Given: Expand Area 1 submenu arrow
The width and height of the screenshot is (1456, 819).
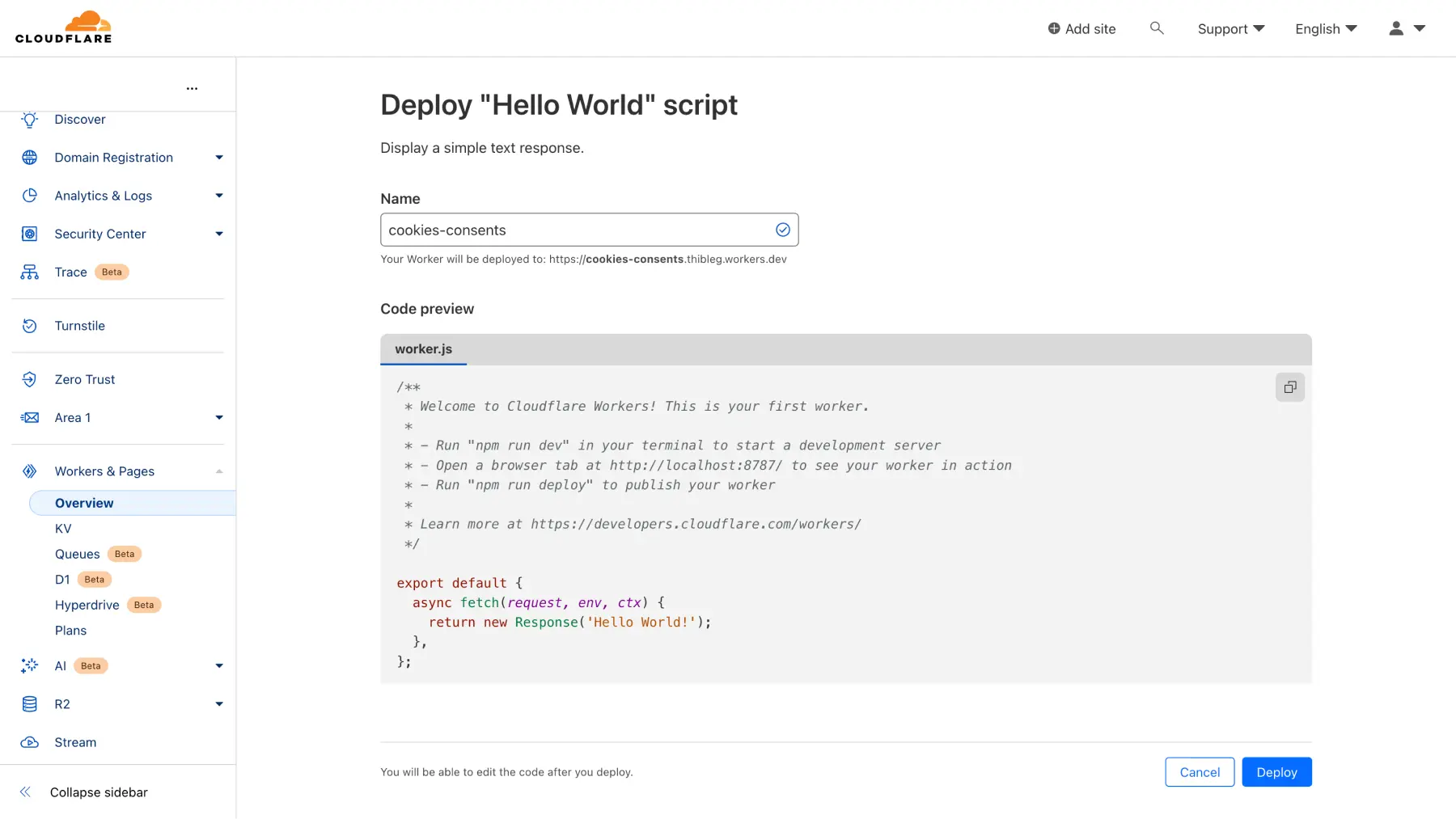Looking at the screenshot, I should click(x=219, y=417).
